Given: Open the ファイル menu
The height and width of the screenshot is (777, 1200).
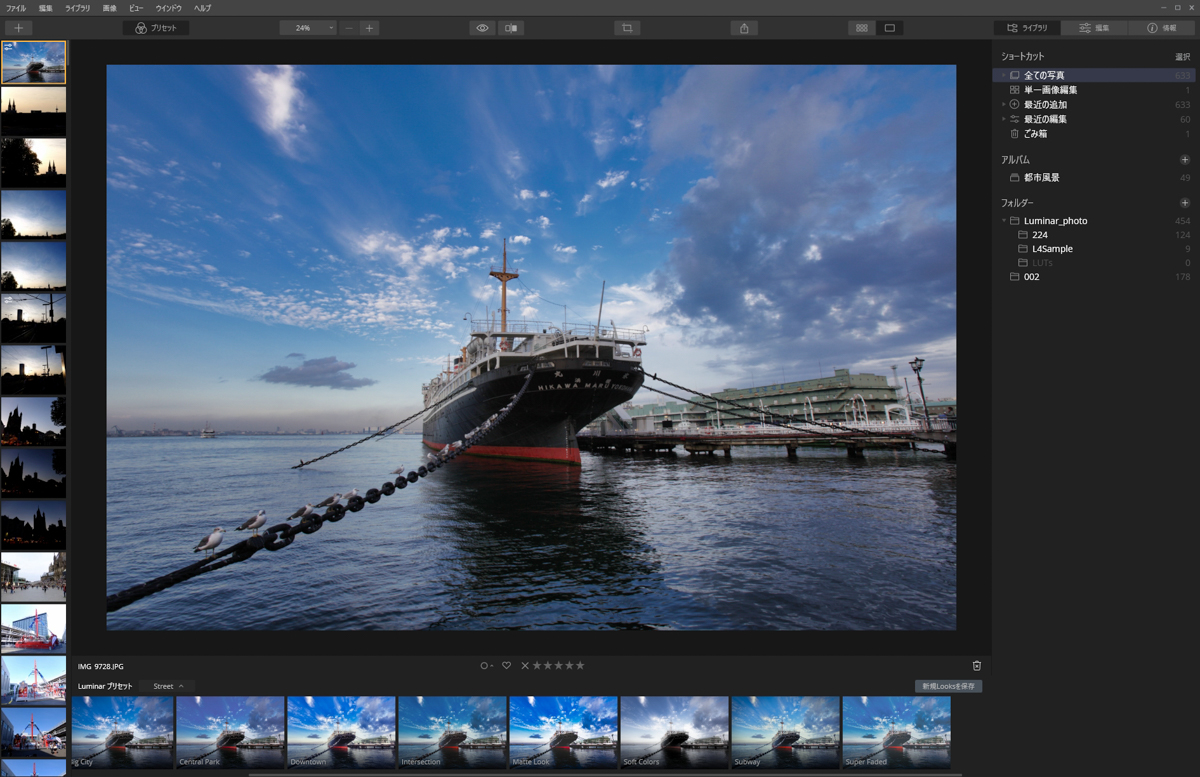Looking at the screenshot, I should [x=16, y=8].
